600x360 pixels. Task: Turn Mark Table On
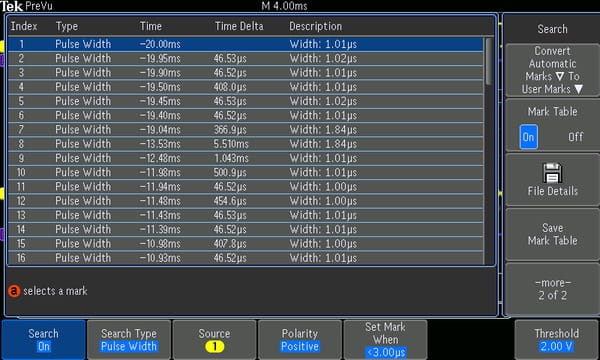pyautogui.click(x=528, y=137)
